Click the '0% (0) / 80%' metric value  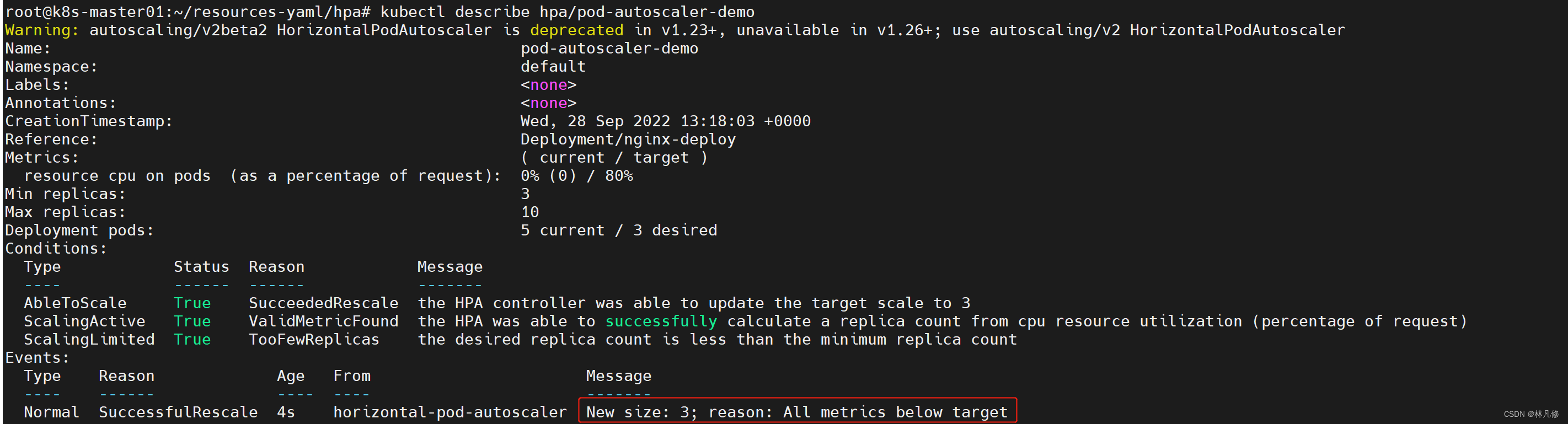pyautogui.click(x=576, y=176)
